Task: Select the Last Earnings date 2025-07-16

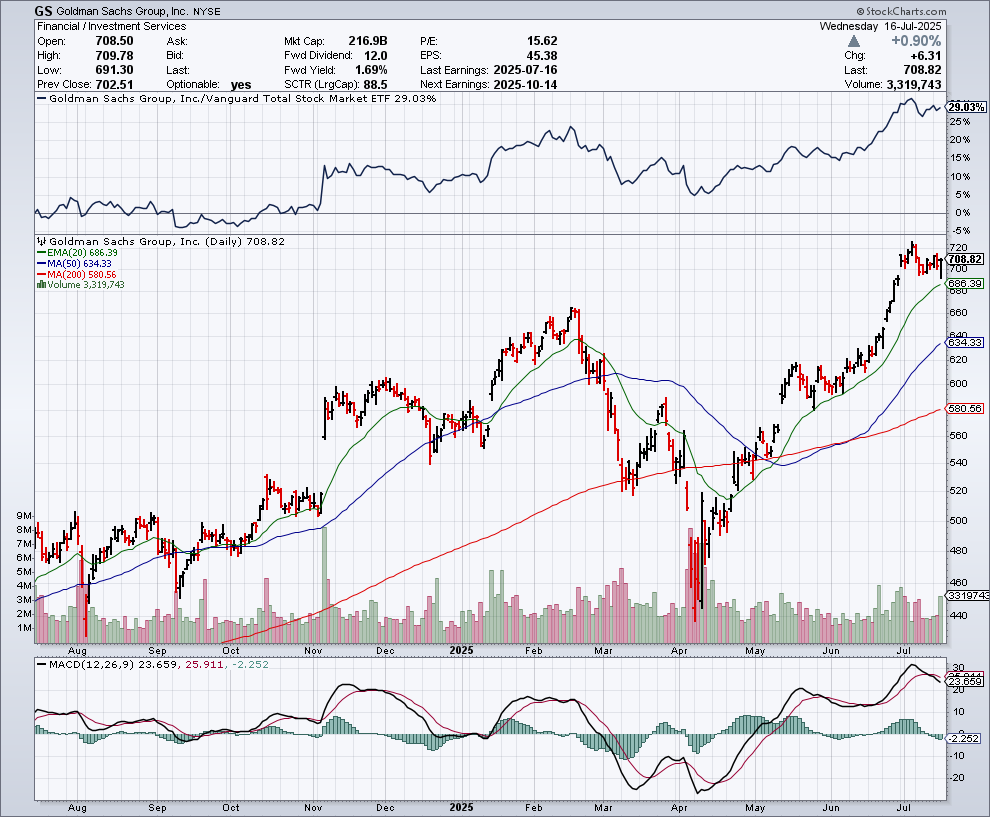Action: [525, 70]
